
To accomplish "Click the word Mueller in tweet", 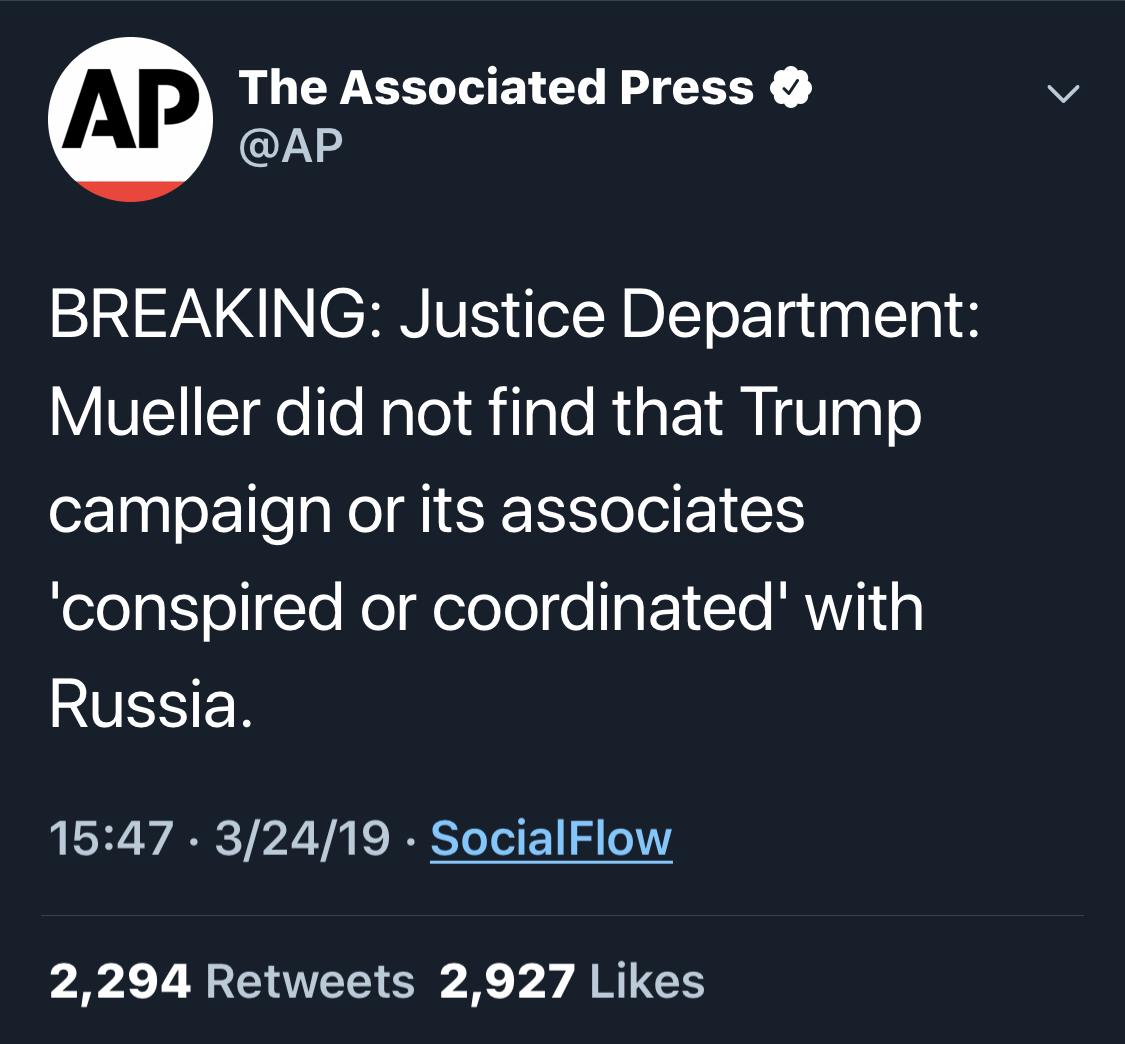I will pyautogui.click(x=154, y=412).
